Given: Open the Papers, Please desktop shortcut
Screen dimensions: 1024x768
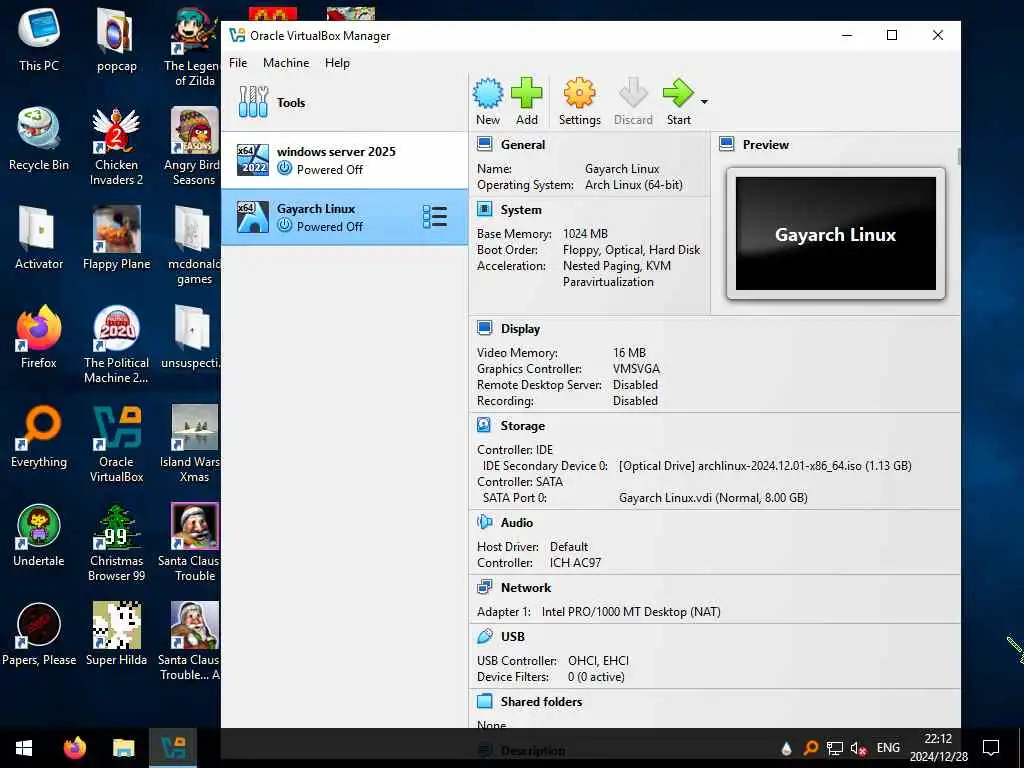Looking at the screenshot, I should click(39, 634).
